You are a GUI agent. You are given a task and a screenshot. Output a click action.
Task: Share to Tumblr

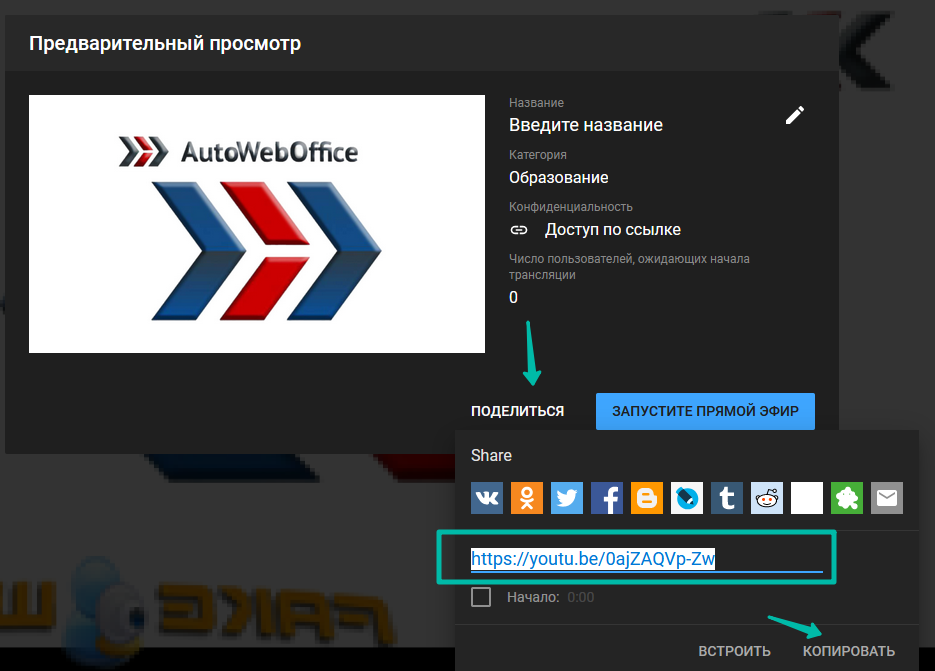point(727,497)
